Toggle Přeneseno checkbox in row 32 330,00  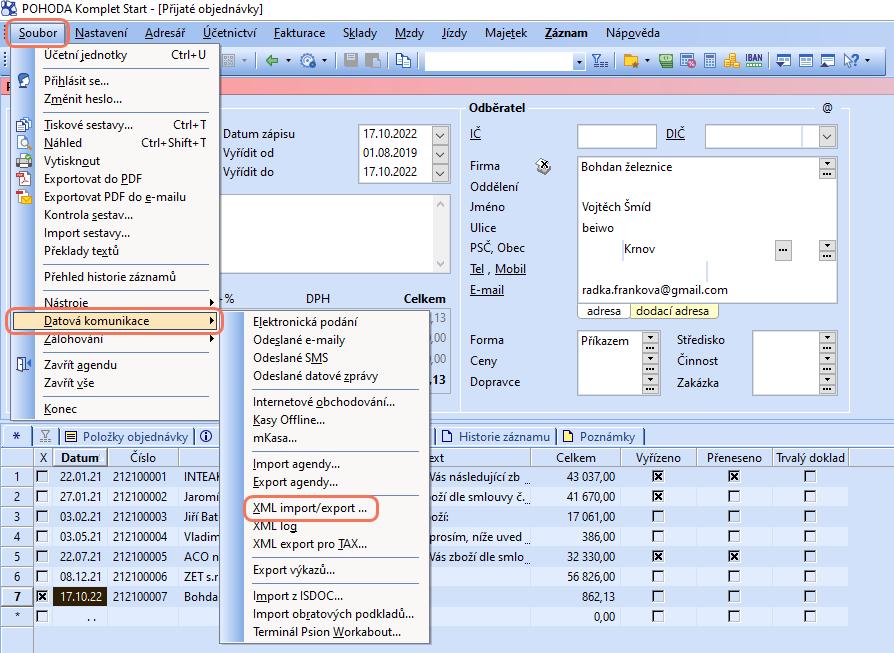(734, 557)
